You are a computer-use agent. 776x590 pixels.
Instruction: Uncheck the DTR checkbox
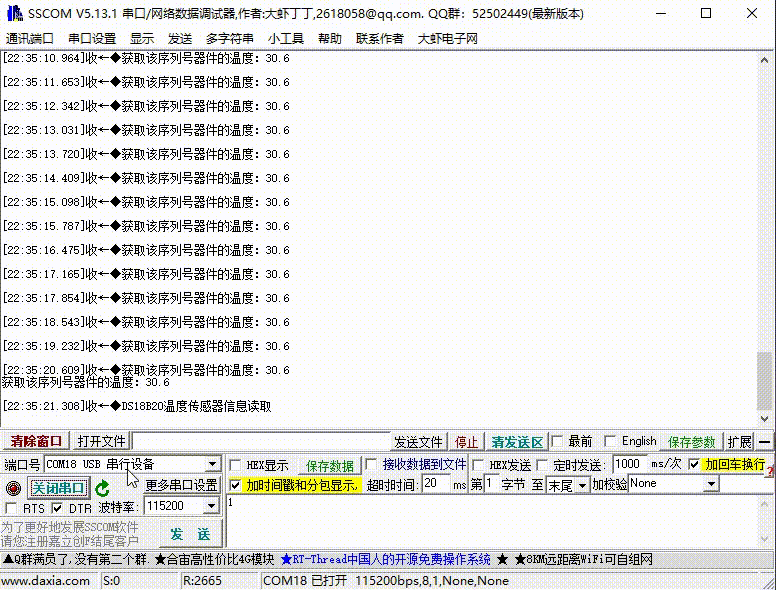pyautogui.click(x=57, y=508)
